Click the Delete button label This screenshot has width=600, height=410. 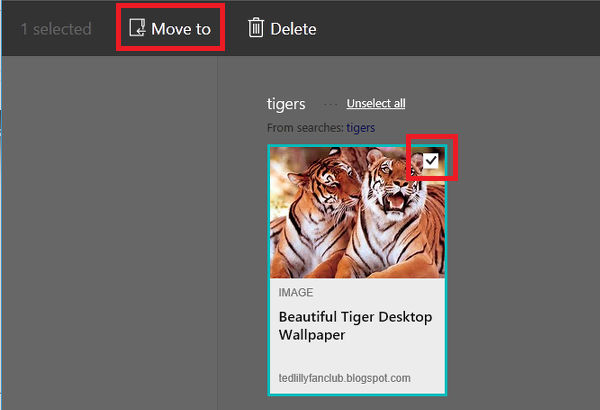point(293,29)
